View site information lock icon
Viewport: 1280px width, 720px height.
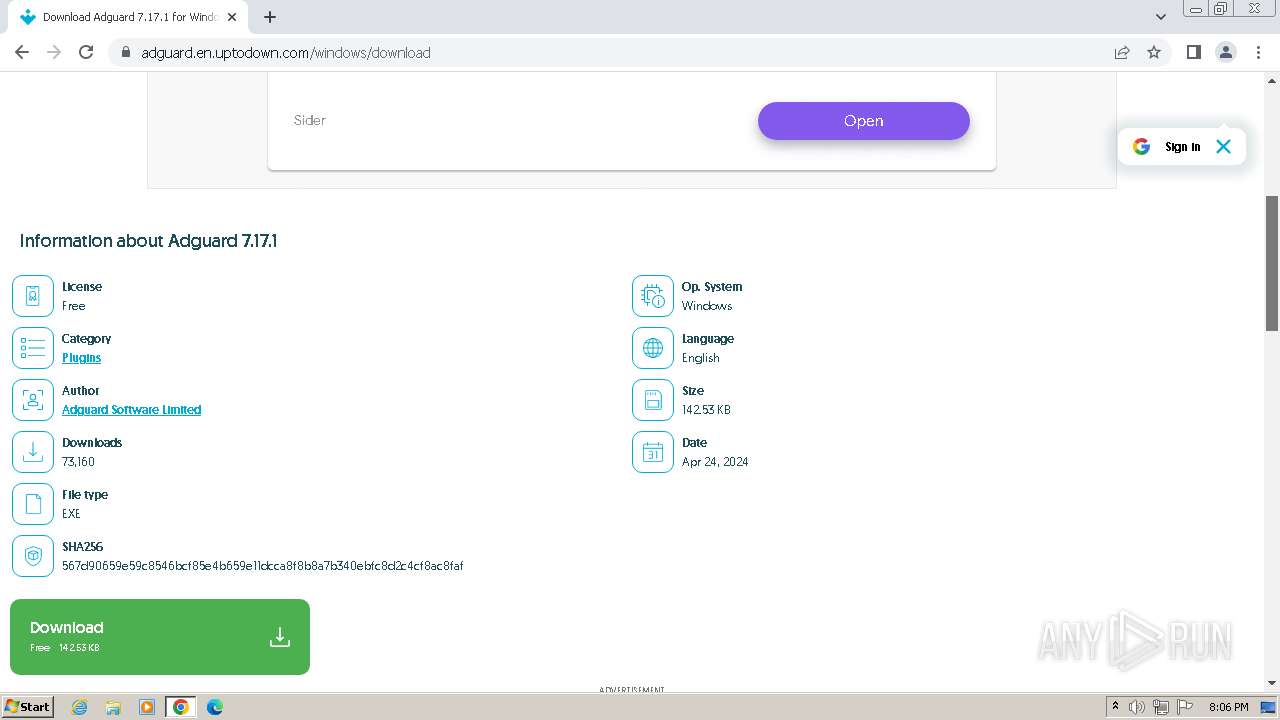click(126, 52)
